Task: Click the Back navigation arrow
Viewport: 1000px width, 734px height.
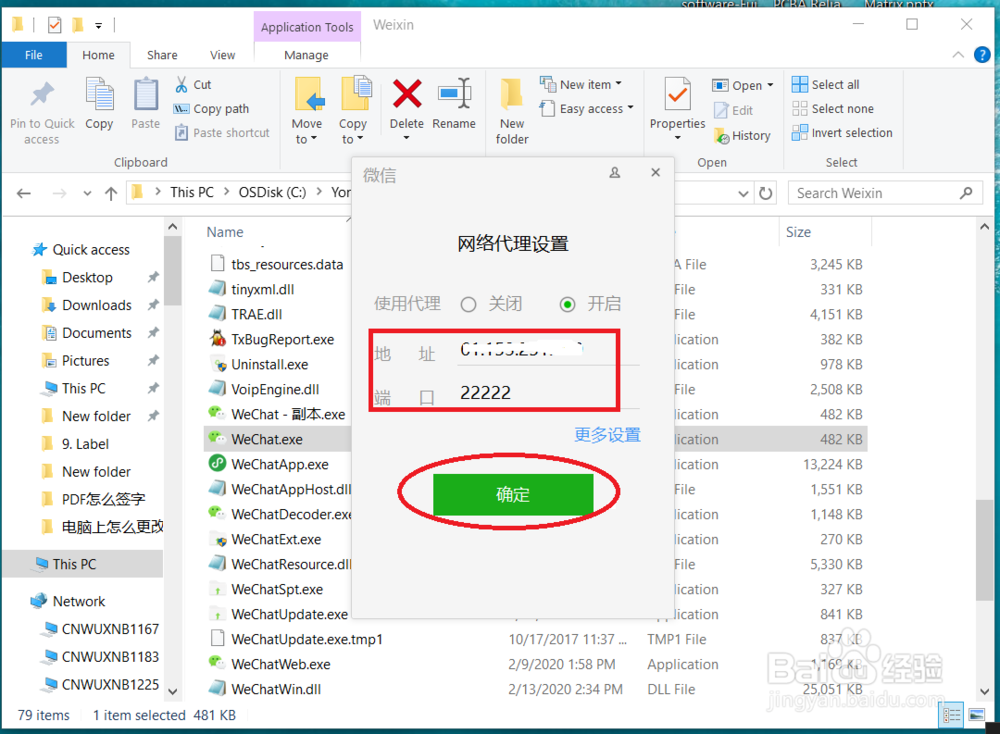Action: pyautogui.click(x=24, y=193)
